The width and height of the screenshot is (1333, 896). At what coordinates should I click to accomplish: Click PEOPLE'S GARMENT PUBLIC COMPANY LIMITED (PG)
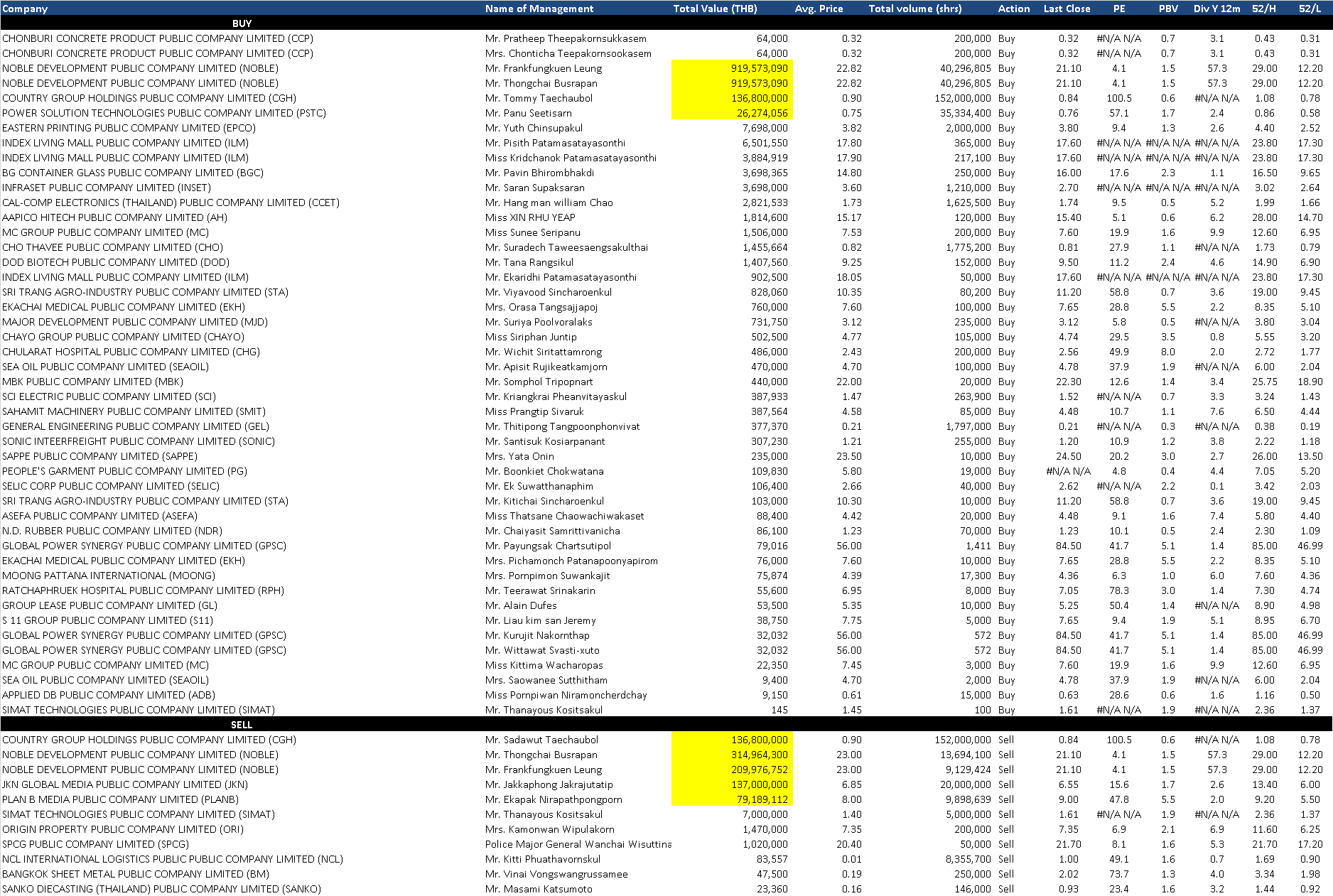[124, 471]
